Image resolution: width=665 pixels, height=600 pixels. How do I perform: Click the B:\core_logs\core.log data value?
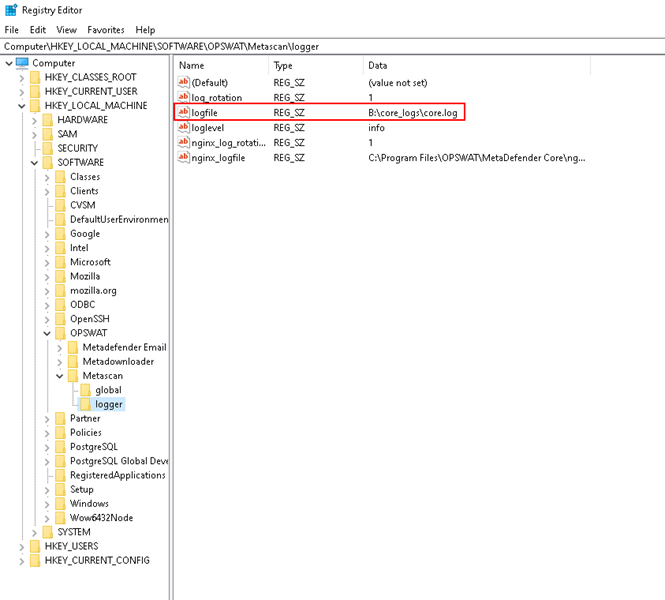(413, 113)
